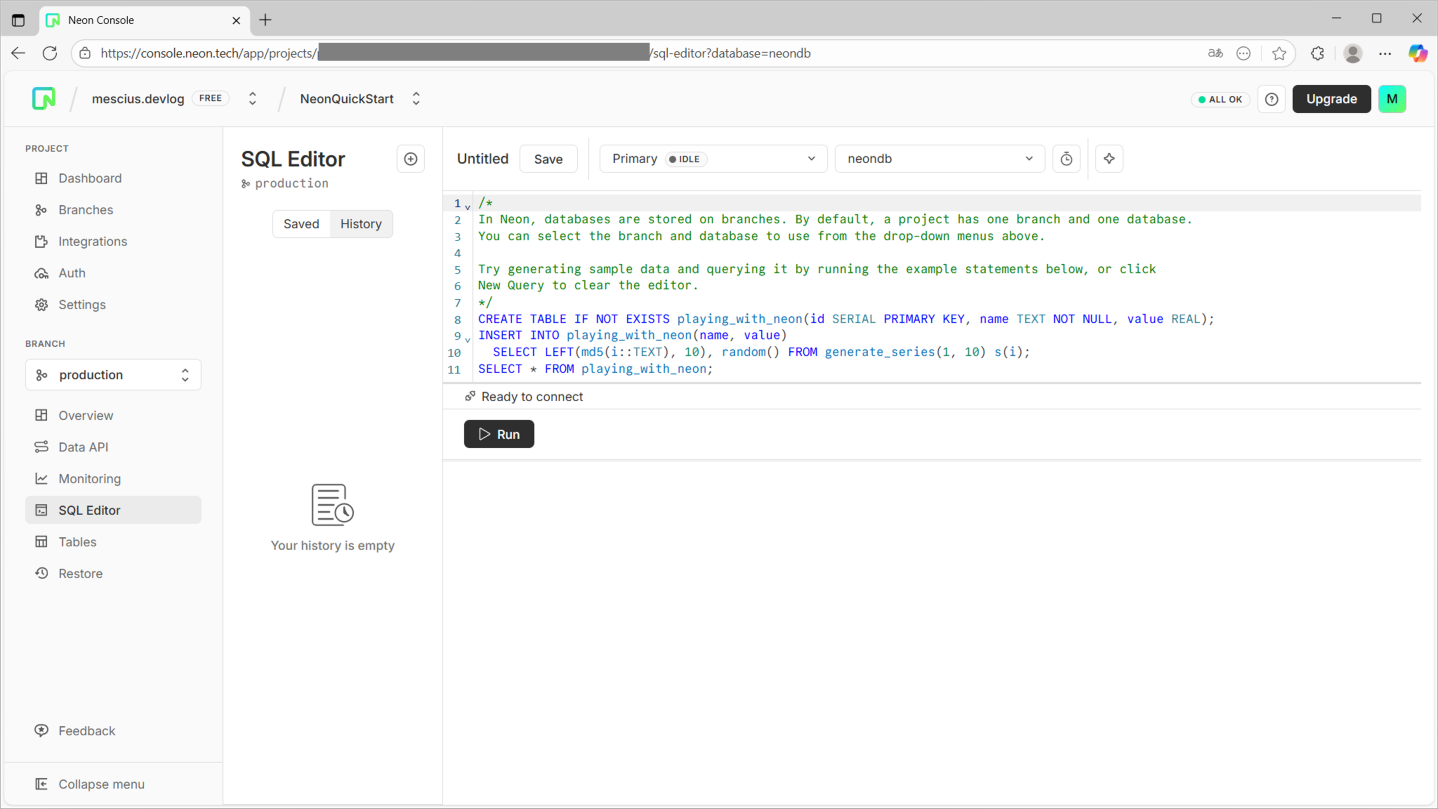Click the AI sparkle assistant icon
The height and width of the screenshot is (809, 1438).
[x=1109, y=159]
